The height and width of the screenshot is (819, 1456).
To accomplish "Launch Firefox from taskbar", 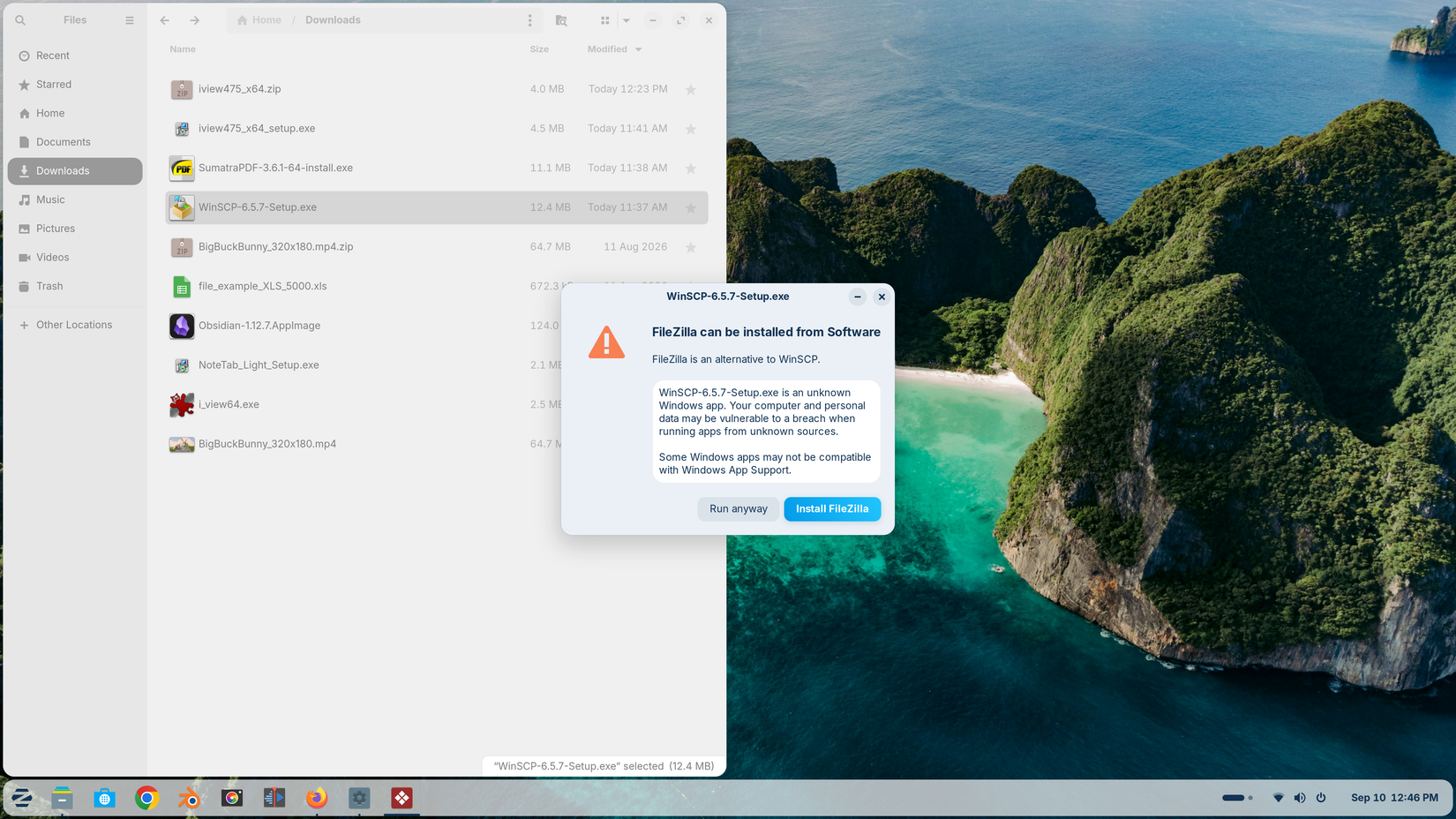I will coord(317,799).
